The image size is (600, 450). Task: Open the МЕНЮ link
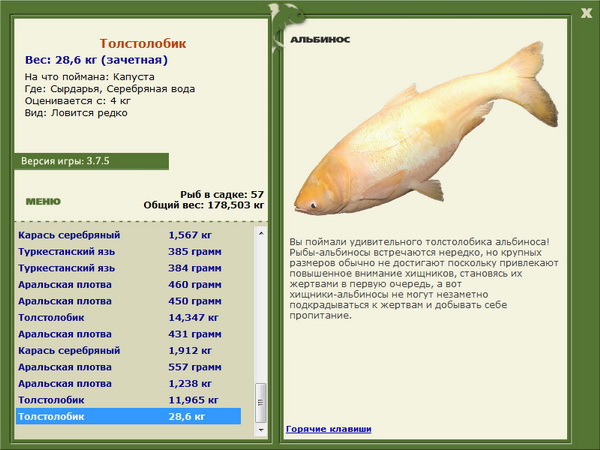(x=43, y=202)
